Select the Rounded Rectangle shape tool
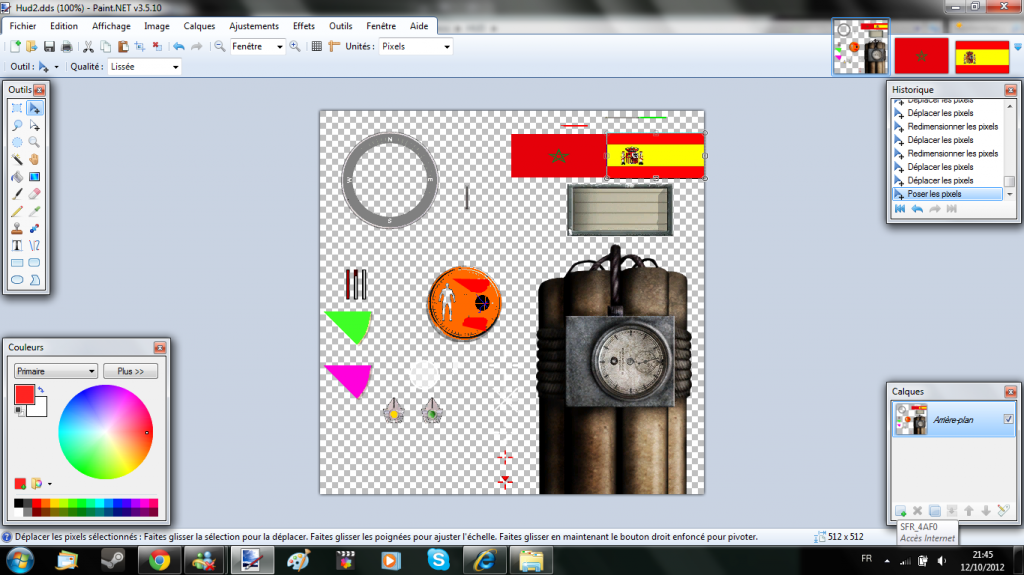1024x575 pixels. pyautogui.click(x=35, y=263)
